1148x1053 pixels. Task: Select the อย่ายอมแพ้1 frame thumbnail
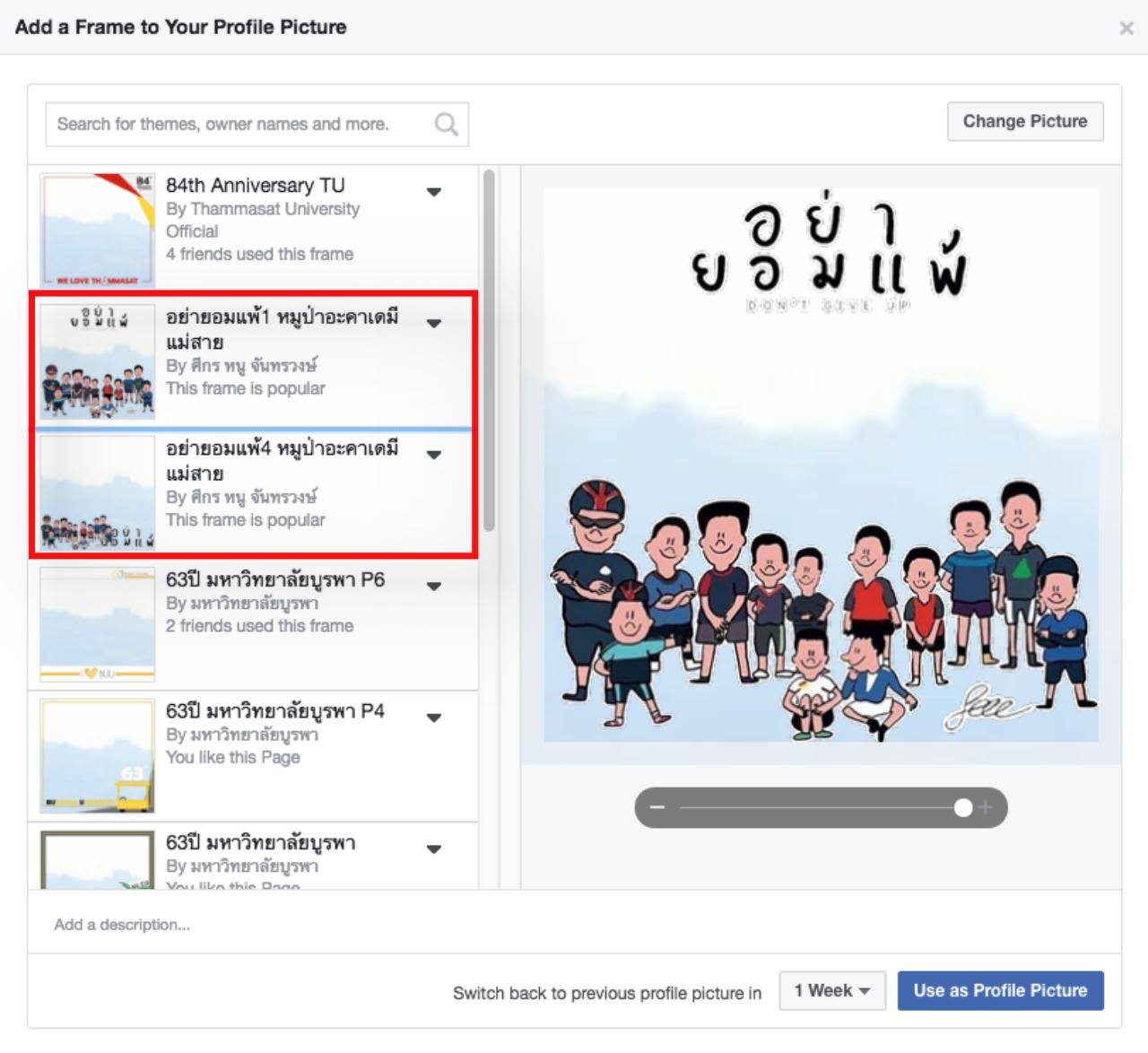pyautogui.click(x=97, y=361)
